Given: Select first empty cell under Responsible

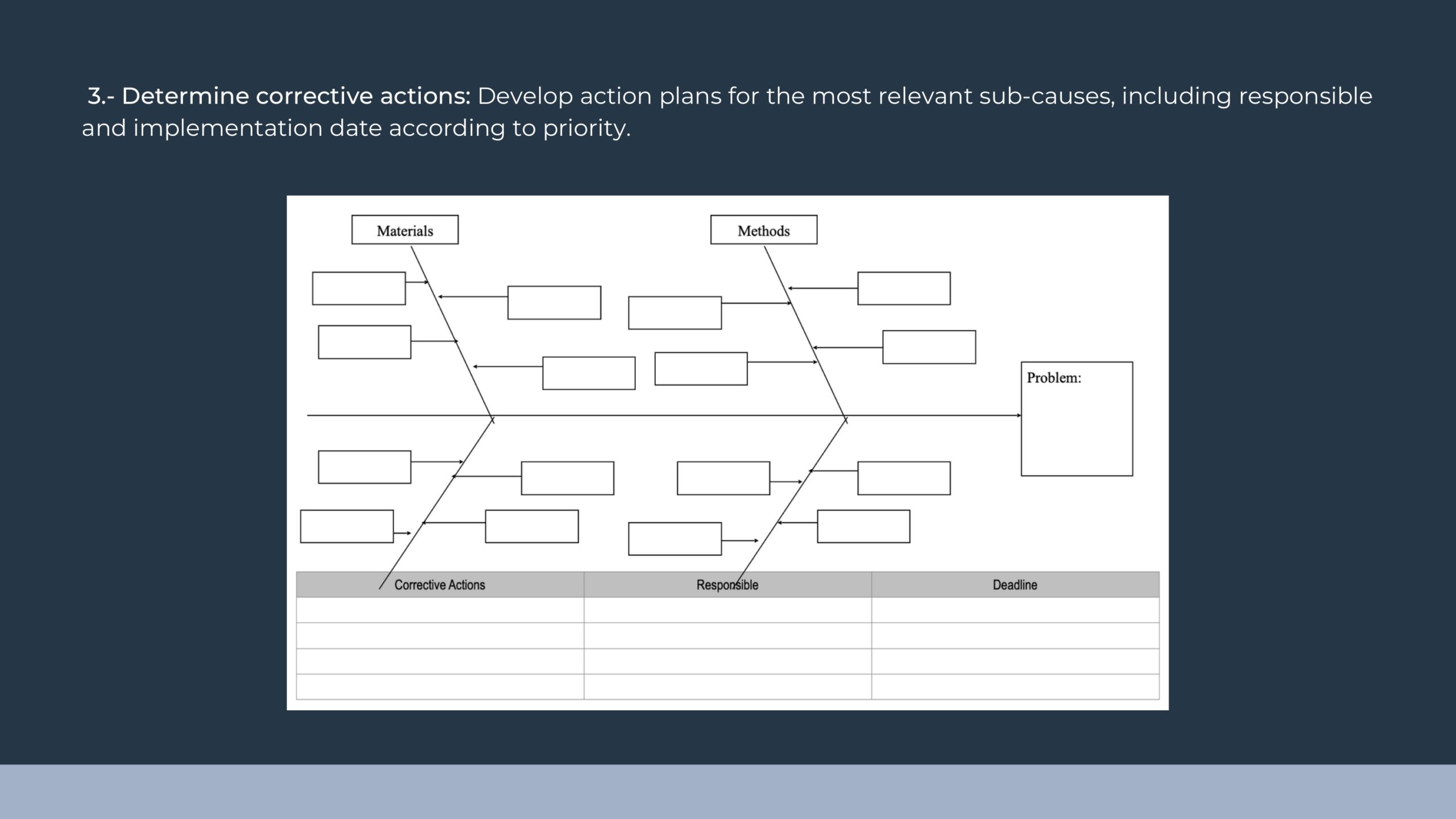Looking at the screenshot, I should [727, 610].
